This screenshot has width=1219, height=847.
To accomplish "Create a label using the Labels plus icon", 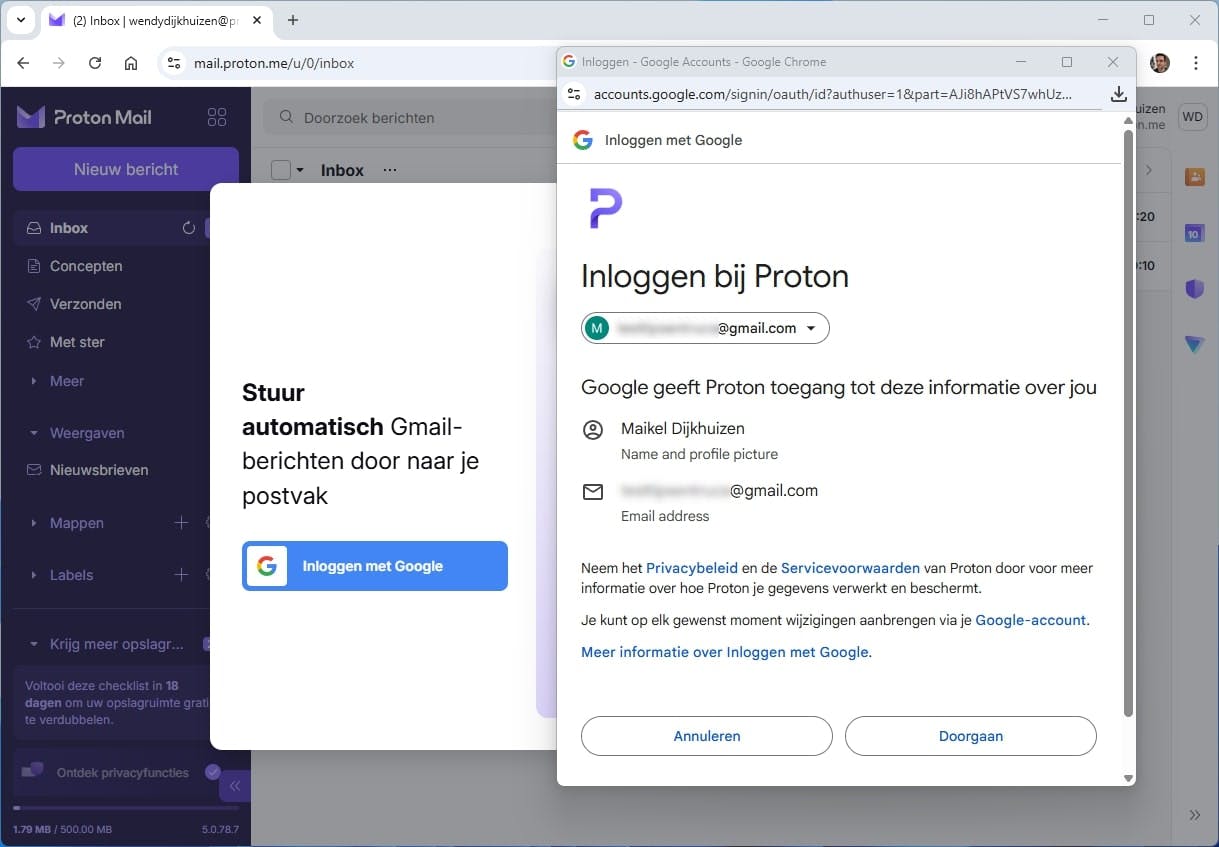I will 181,575.
